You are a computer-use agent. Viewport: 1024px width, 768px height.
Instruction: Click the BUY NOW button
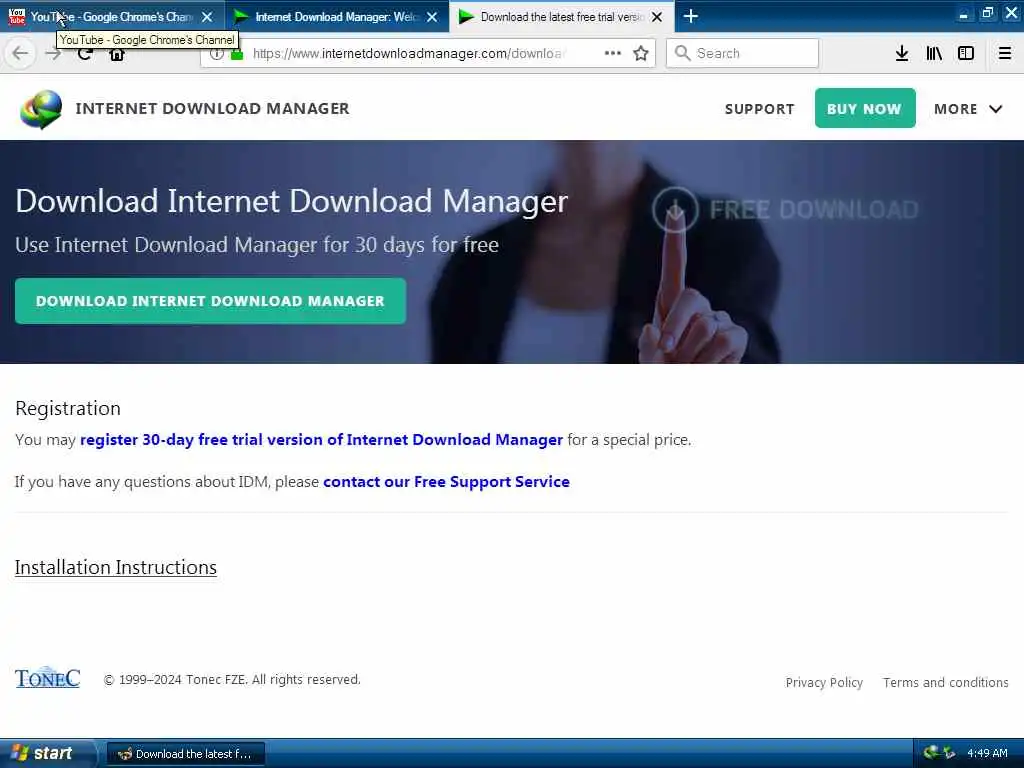865,108
